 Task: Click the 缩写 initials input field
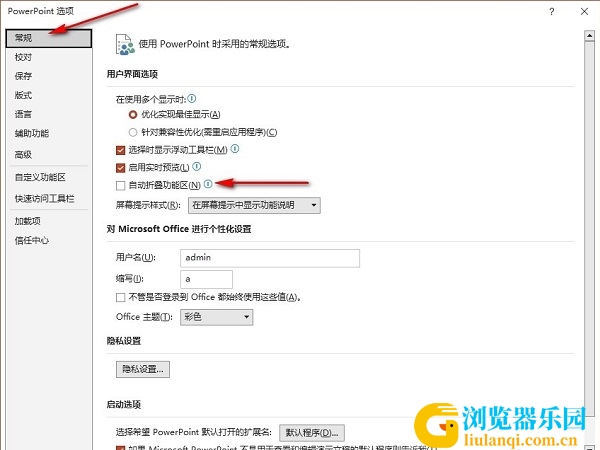coord(206,279)
